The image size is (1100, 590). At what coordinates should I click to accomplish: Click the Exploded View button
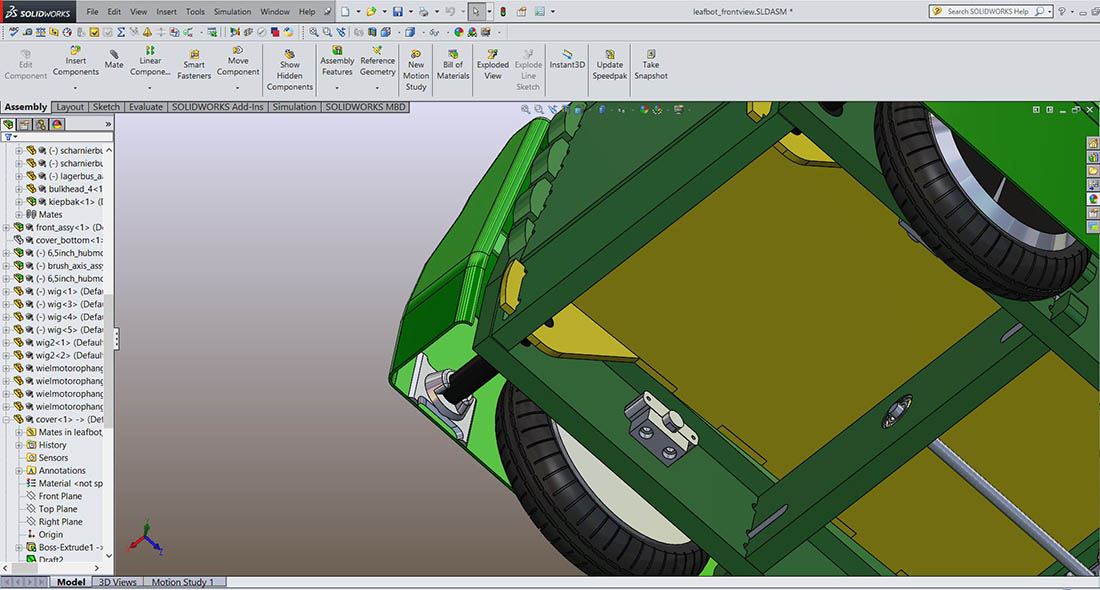pos(492,65)
